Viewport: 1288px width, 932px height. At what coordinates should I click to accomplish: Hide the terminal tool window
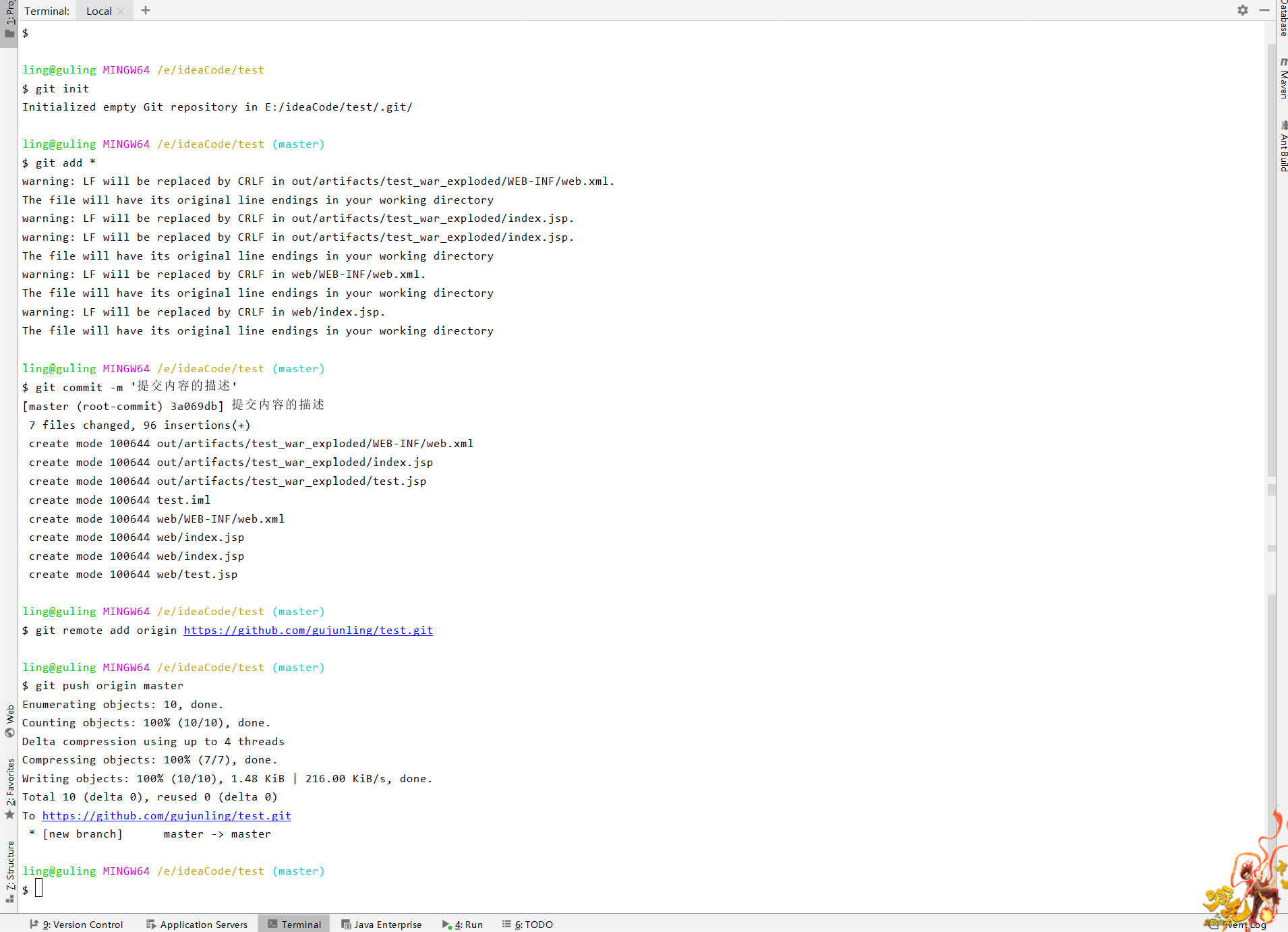(1264, 10)
